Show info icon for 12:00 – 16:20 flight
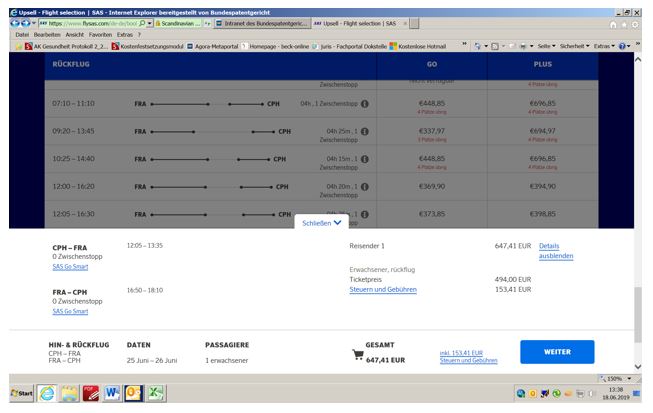Image resolution: width=653 pixels, height=413 pixels. (365, 187)
